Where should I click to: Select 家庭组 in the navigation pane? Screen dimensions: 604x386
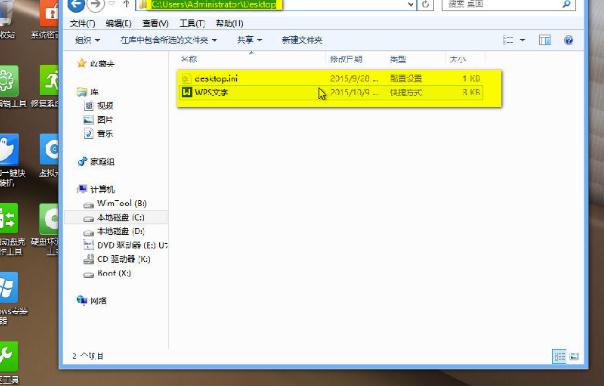point(102,162)
